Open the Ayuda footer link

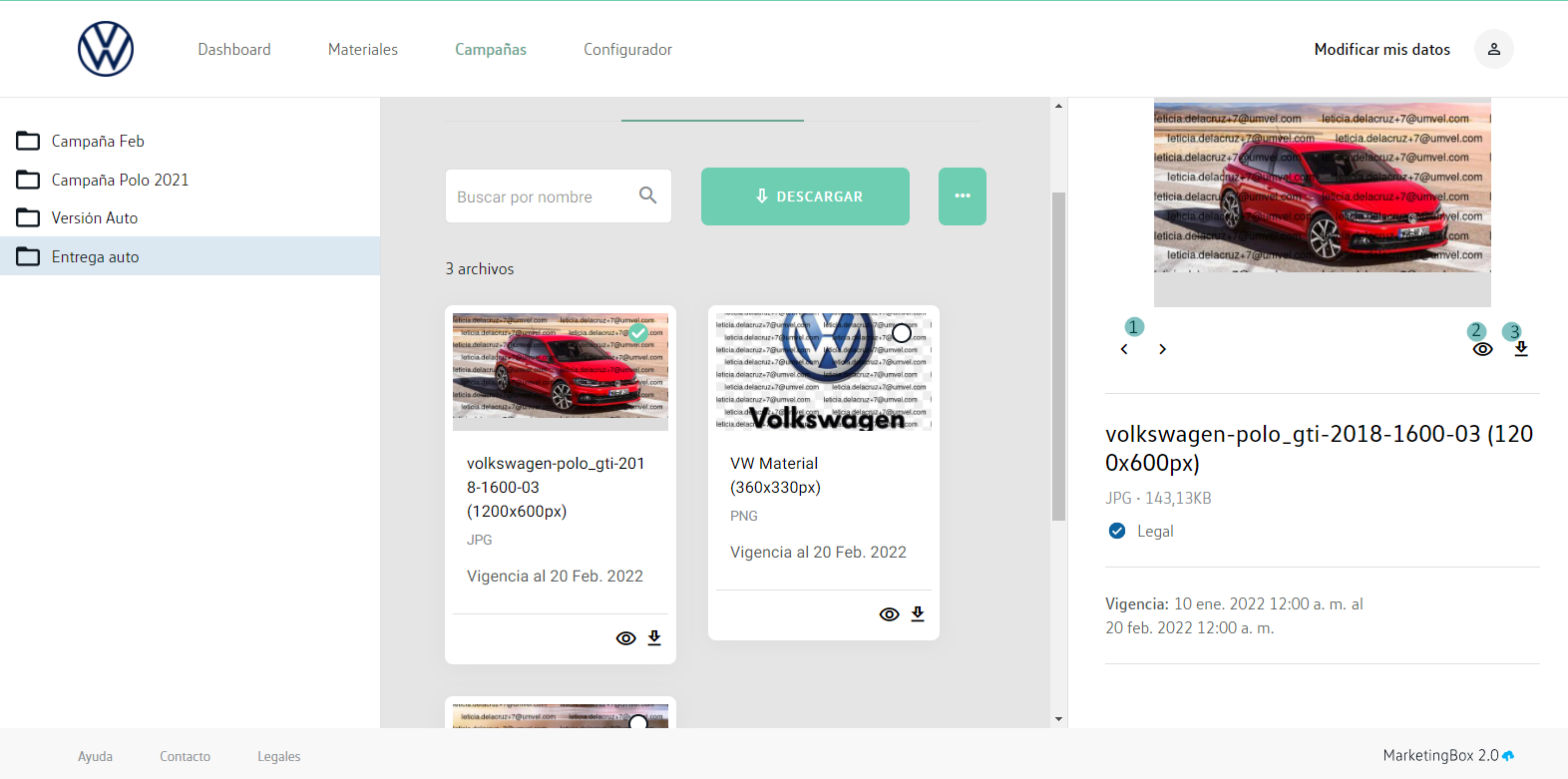coord(95,756)
